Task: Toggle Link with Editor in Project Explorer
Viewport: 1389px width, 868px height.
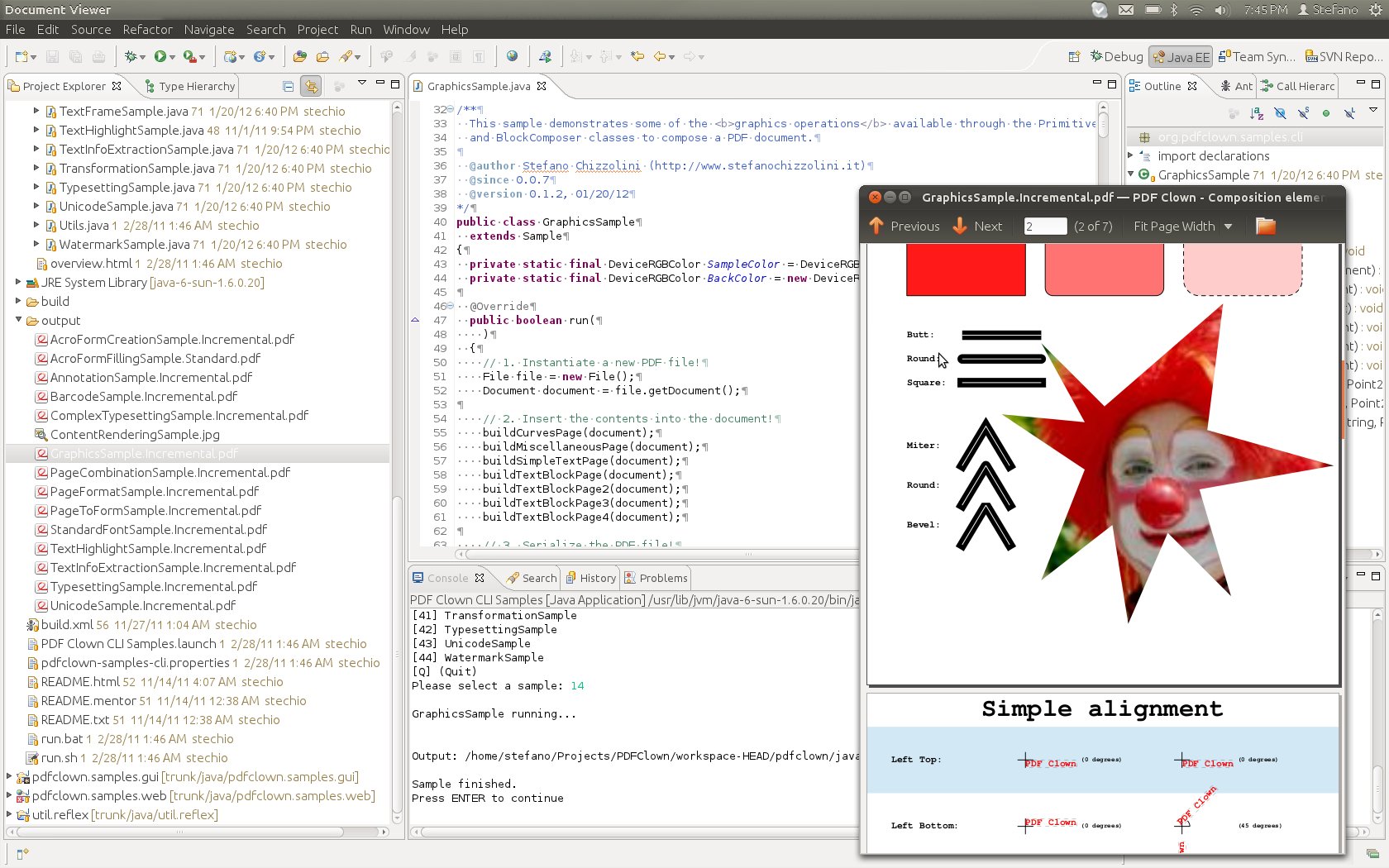Action: (x=311, y=86)
